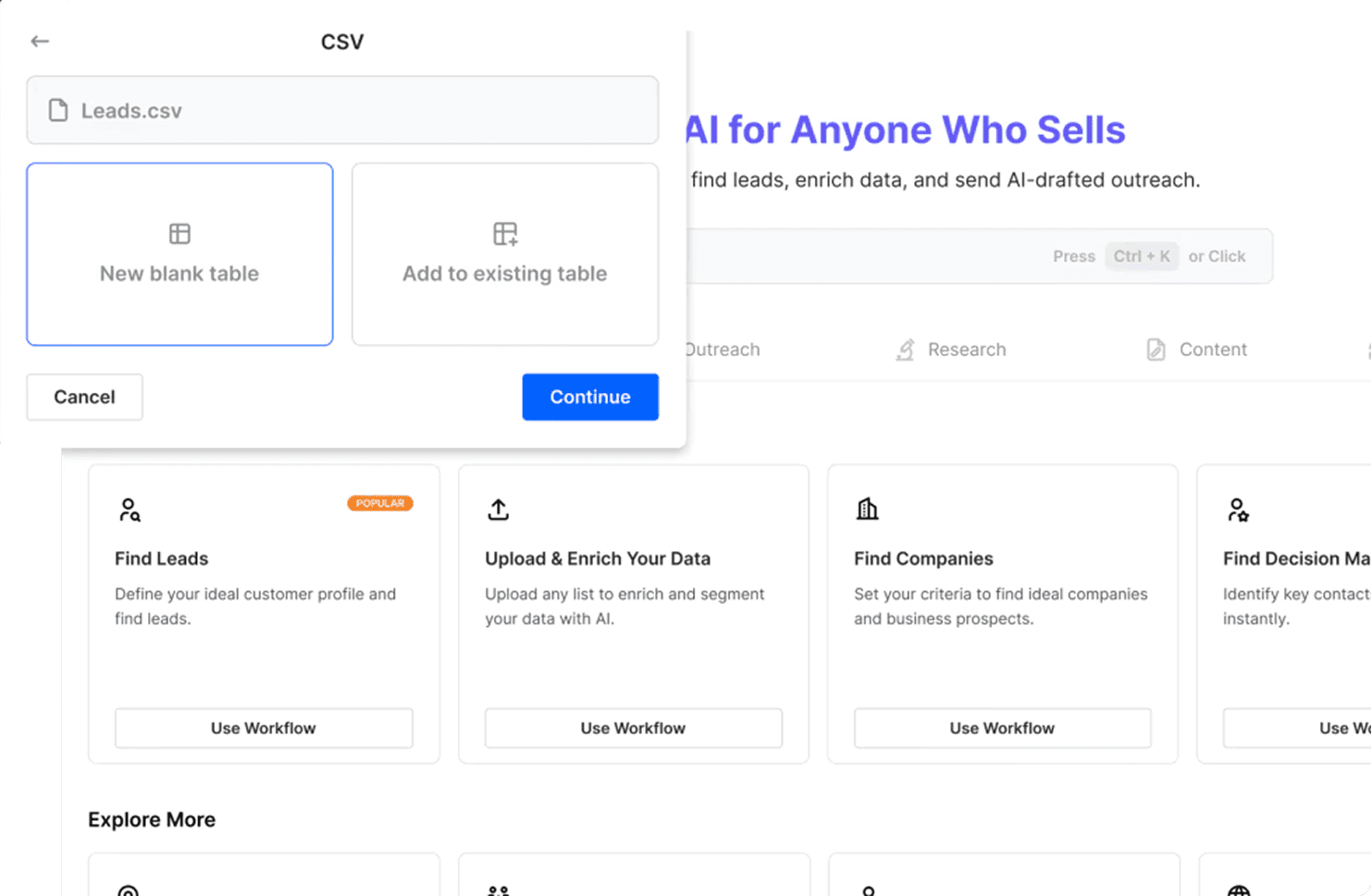
Task: Click the Find Leads card title
Action: tap(162, 558)
